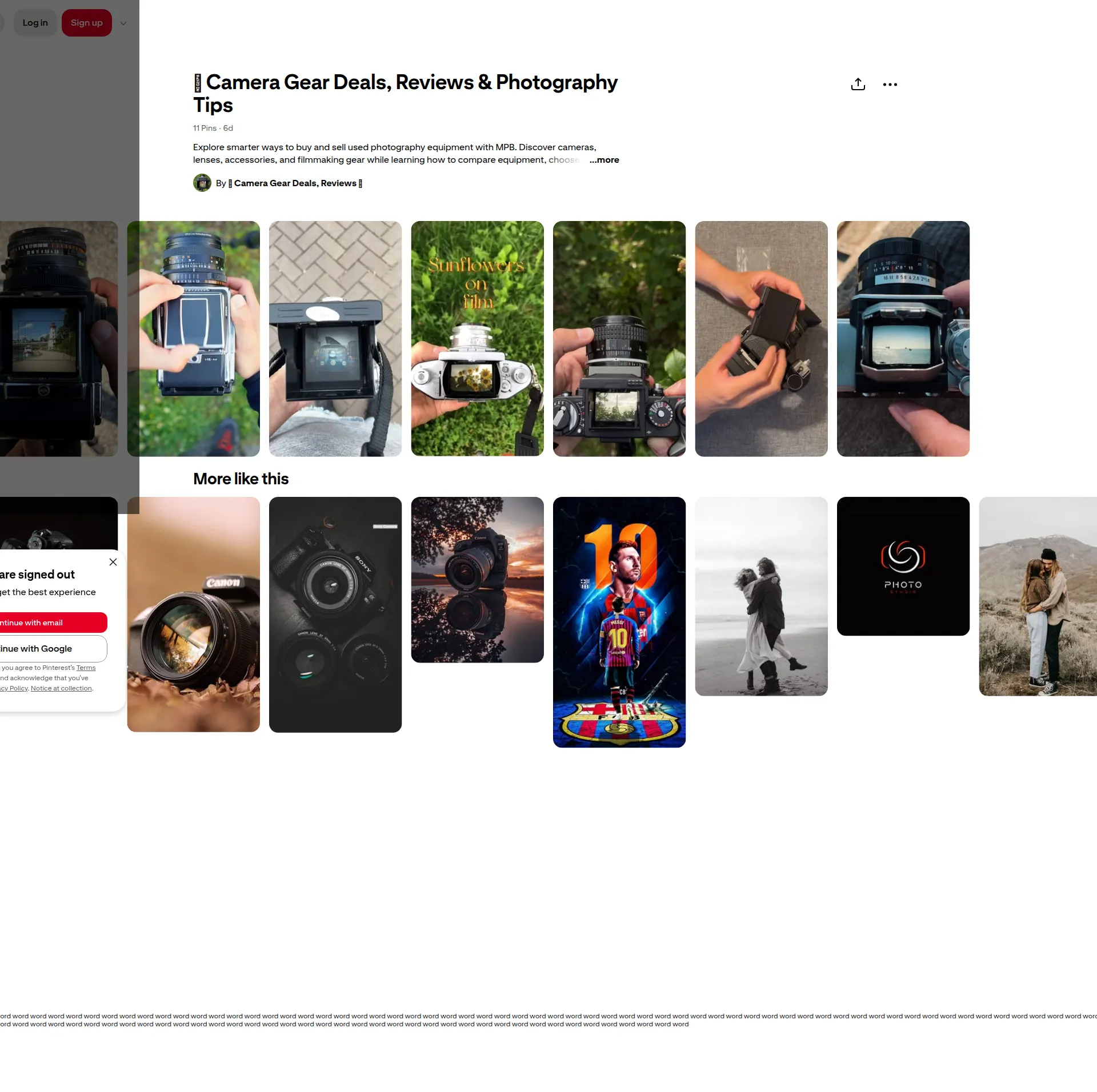This screenshot has height=1092, width=1097.
Task: Open the Sunflowers on film pin
Action: tap(477, 339)
